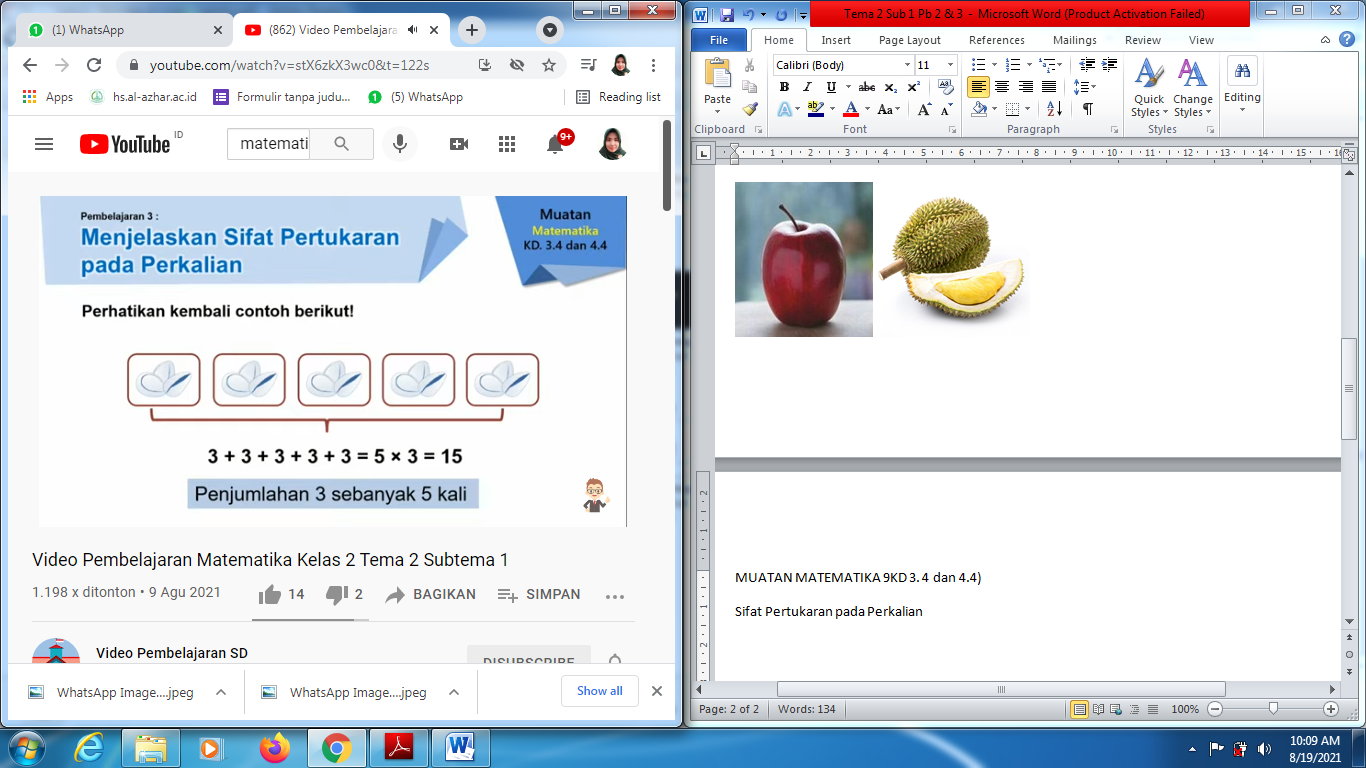Click Show all downloads button
This screenshot has height=768, width=1366.
click(x=600, y=691)
